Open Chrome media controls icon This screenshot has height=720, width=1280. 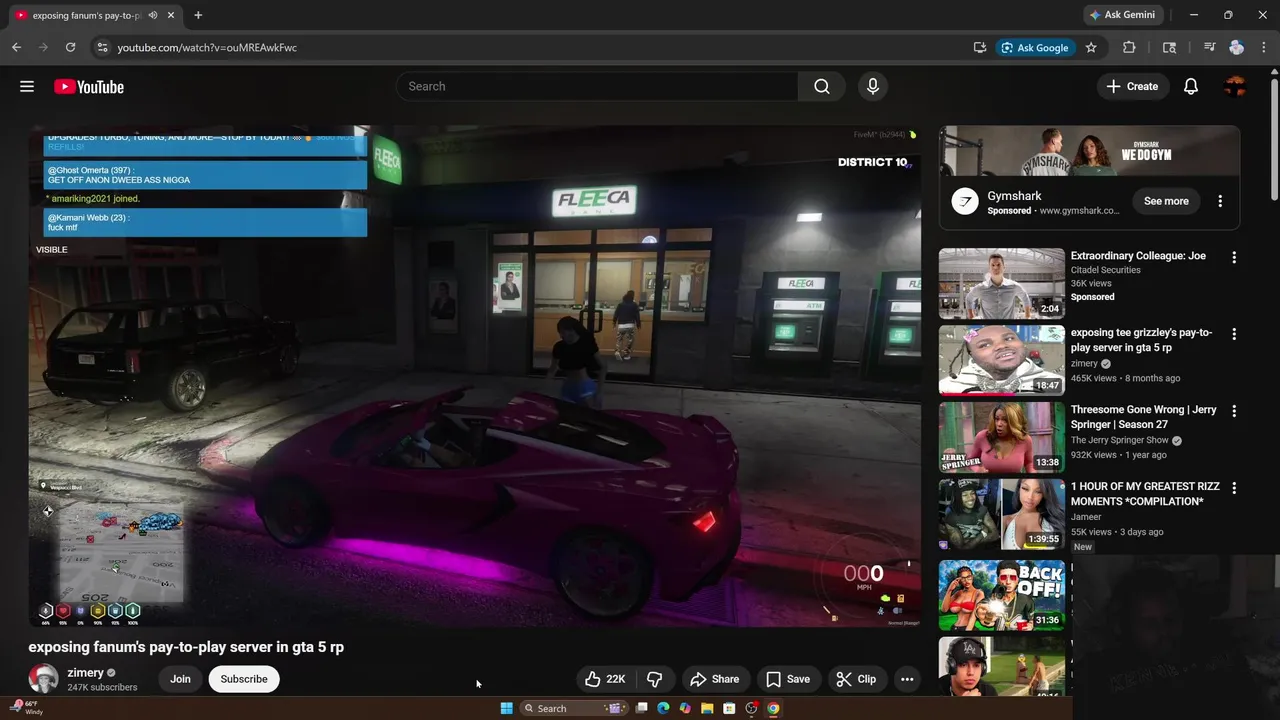[1209, 47]
